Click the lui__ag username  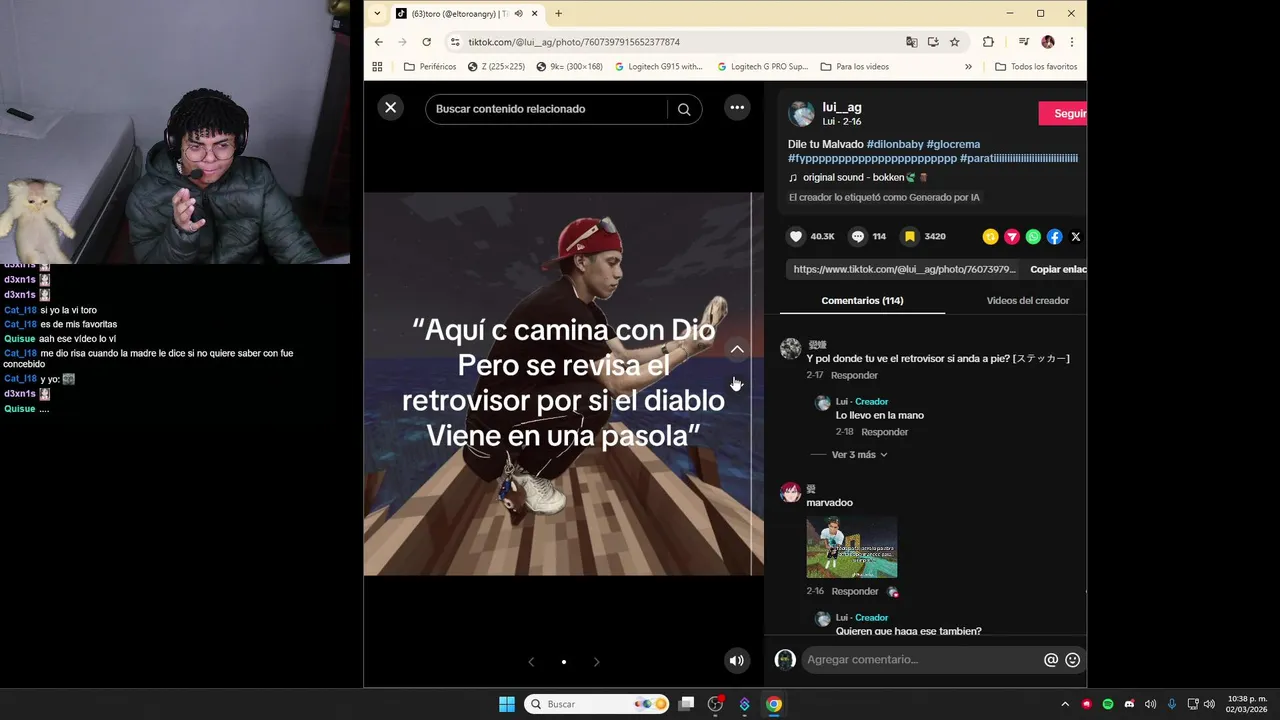842,107
